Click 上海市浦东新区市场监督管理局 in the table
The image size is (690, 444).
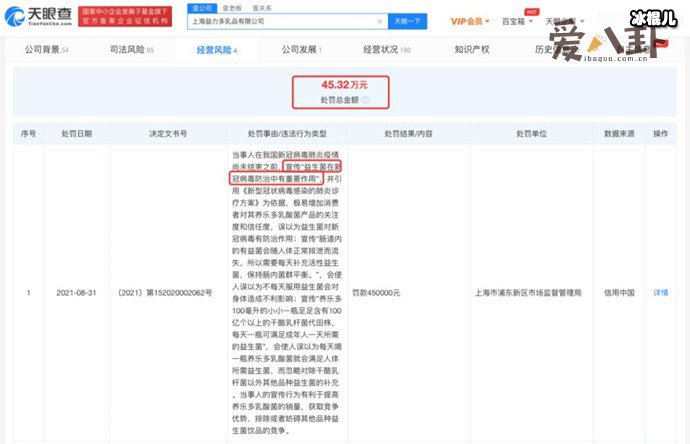(528, 293)
